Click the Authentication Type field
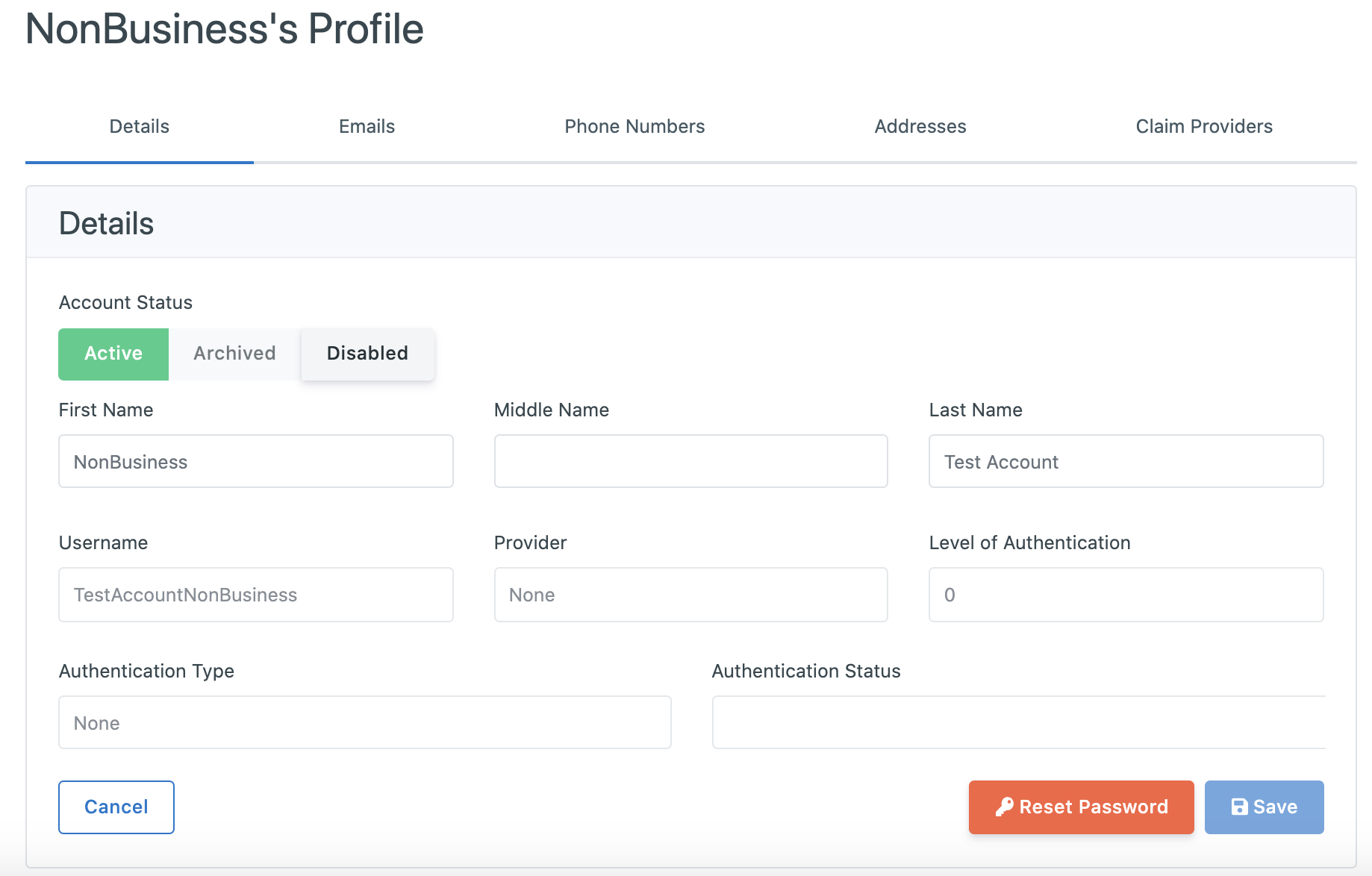The height and width of the screenshot is (876, 1372). [365, 722]
